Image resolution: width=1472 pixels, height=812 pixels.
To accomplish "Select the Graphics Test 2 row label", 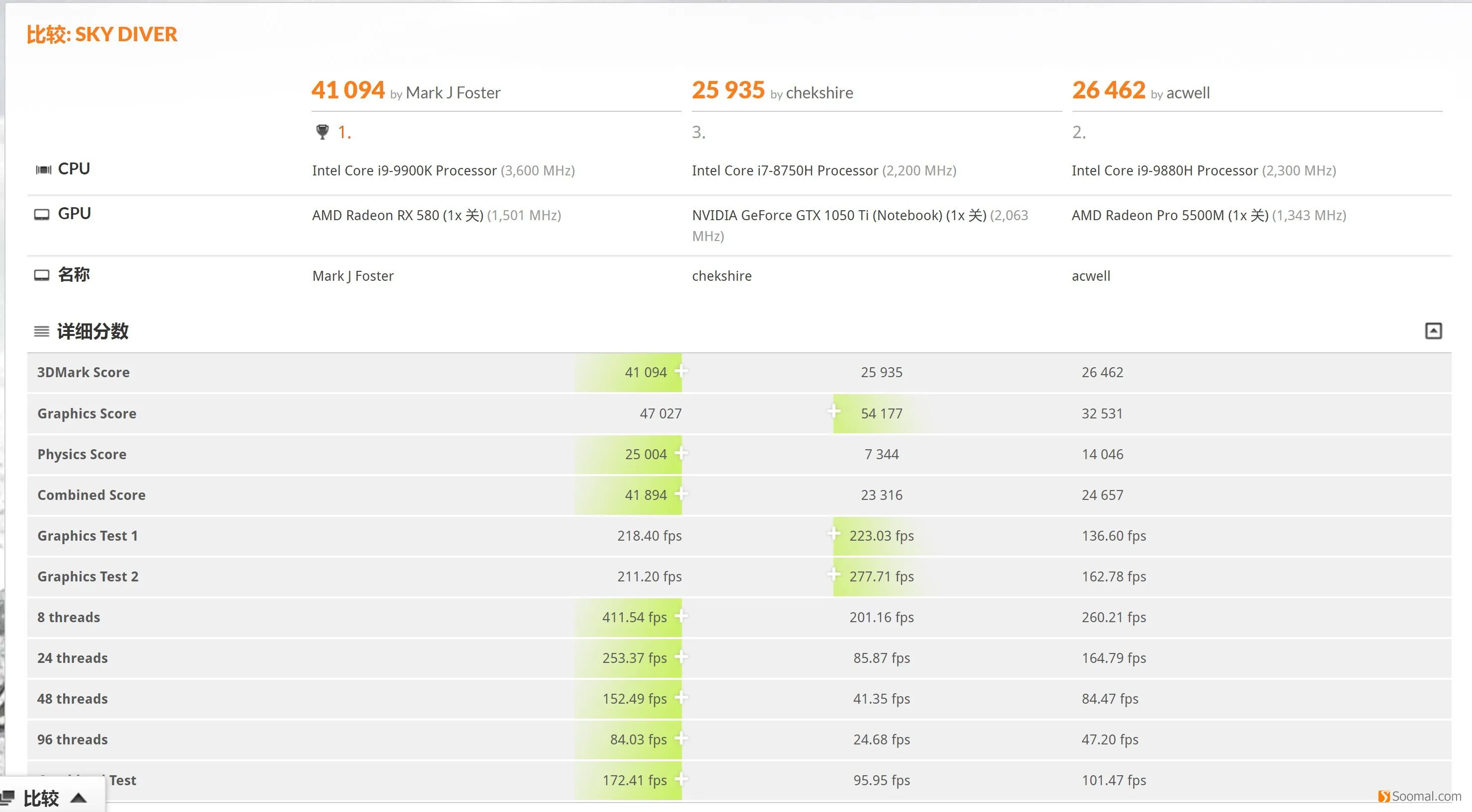I will (88, 576).
